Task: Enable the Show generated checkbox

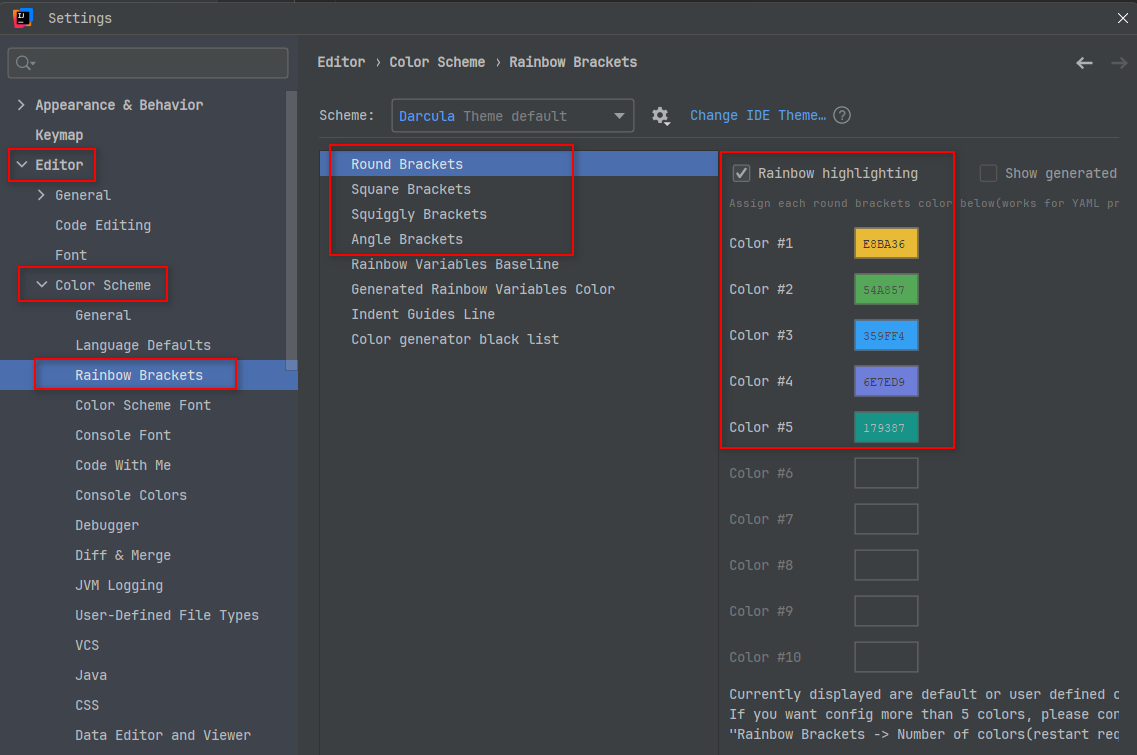Action: pos(988,173)
